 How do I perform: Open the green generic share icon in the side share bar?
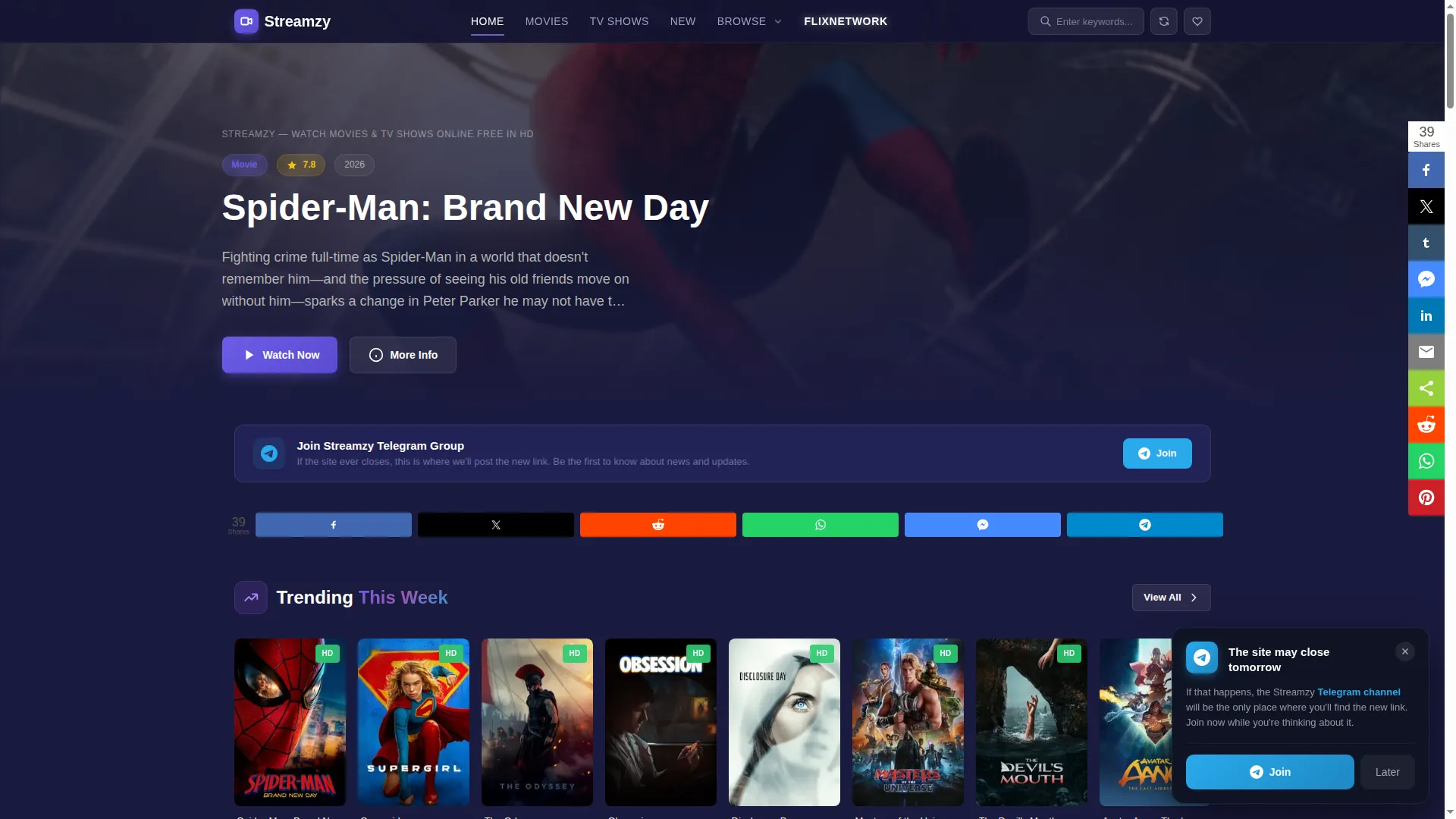tap(1426, 388)
